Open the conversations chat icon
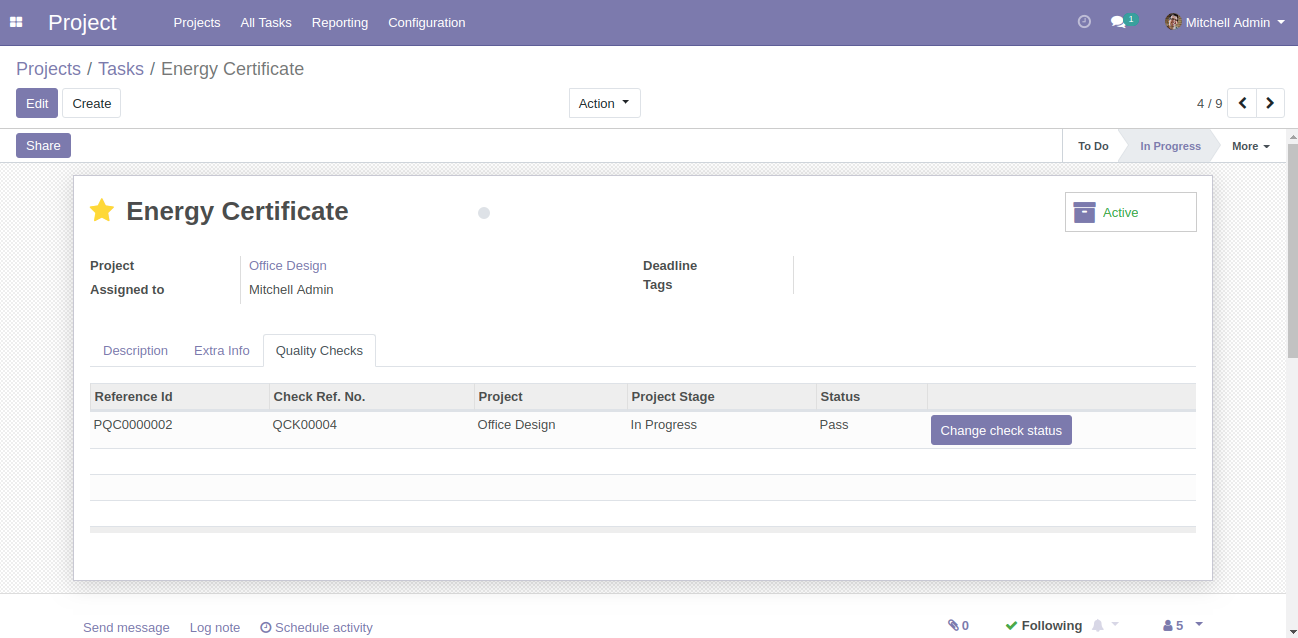Viewport: 1298px width, 638px height. tap(1119, 22)
